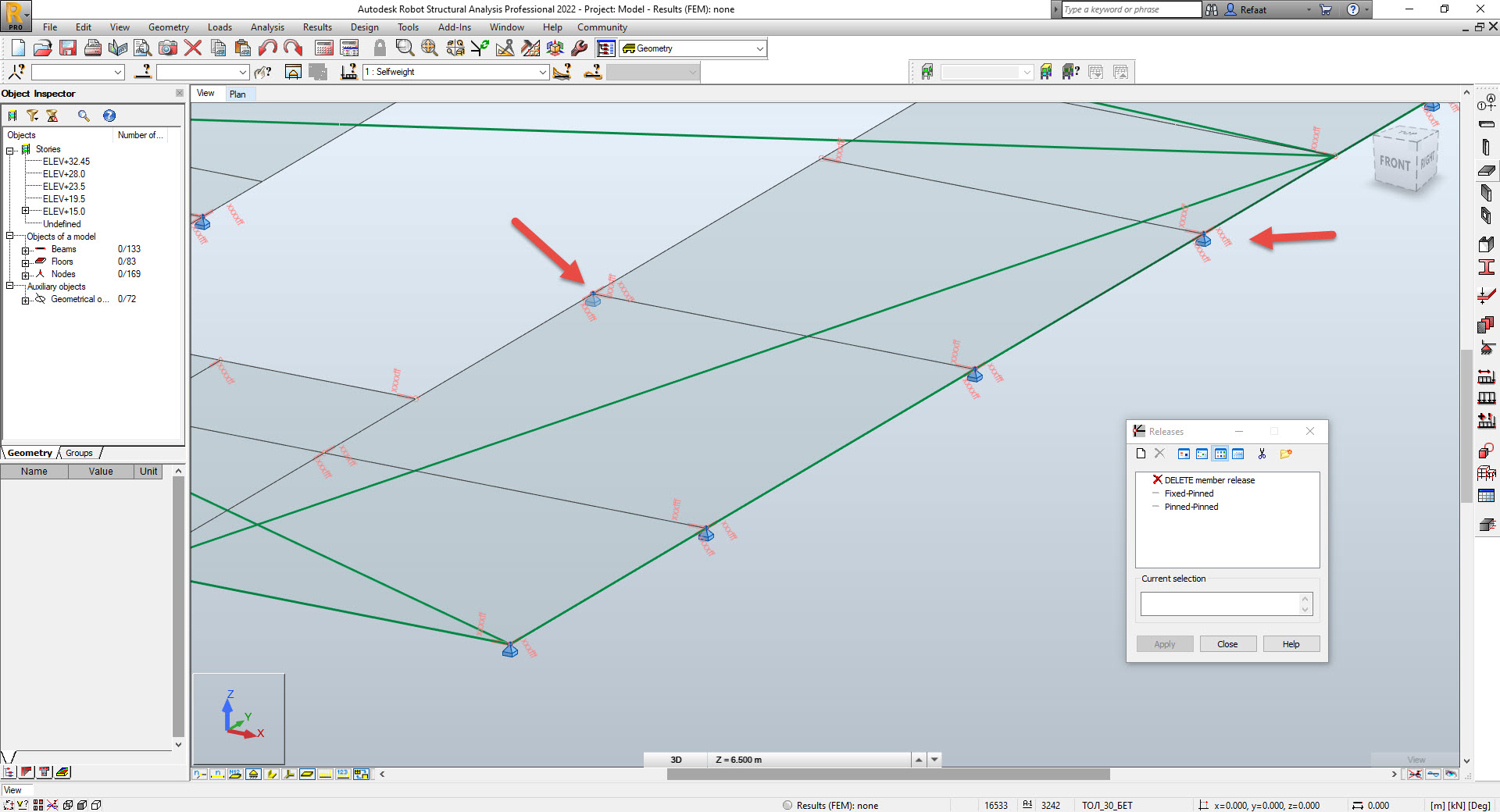
Task: Expand the Nodes entry in Object Inspector
Action: pos(25,274)
